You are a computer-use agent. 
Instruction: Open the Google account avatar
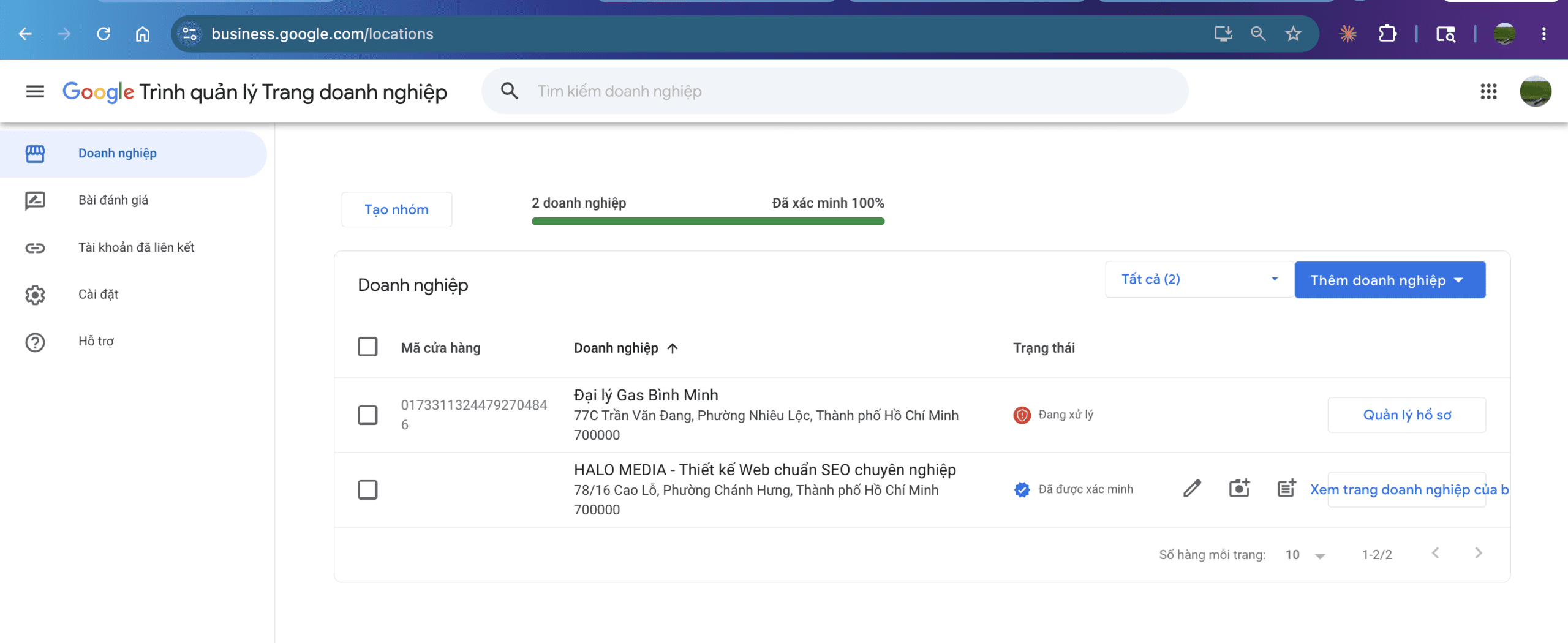tap(1535, 91)
